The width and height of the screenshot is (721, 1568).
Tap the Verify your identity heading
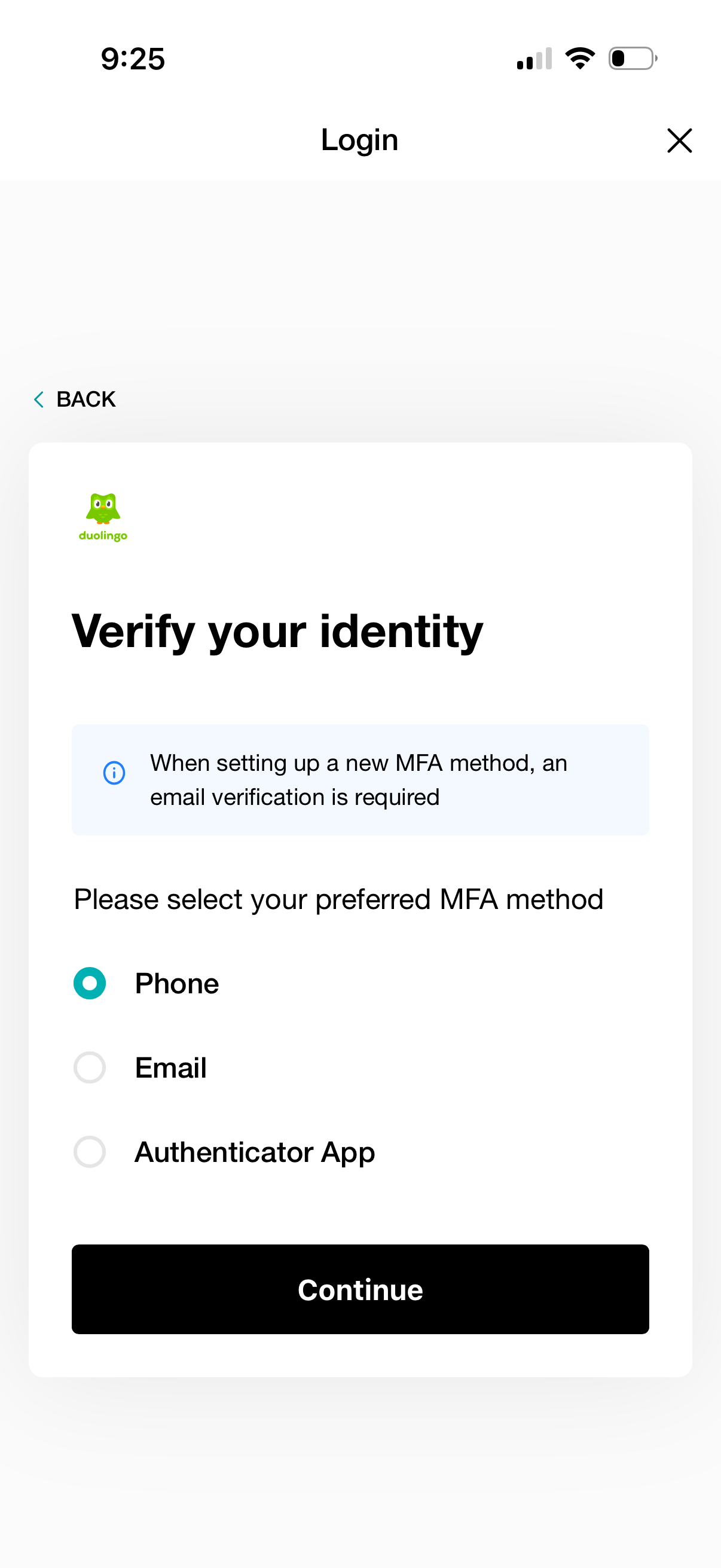point(277,632)
